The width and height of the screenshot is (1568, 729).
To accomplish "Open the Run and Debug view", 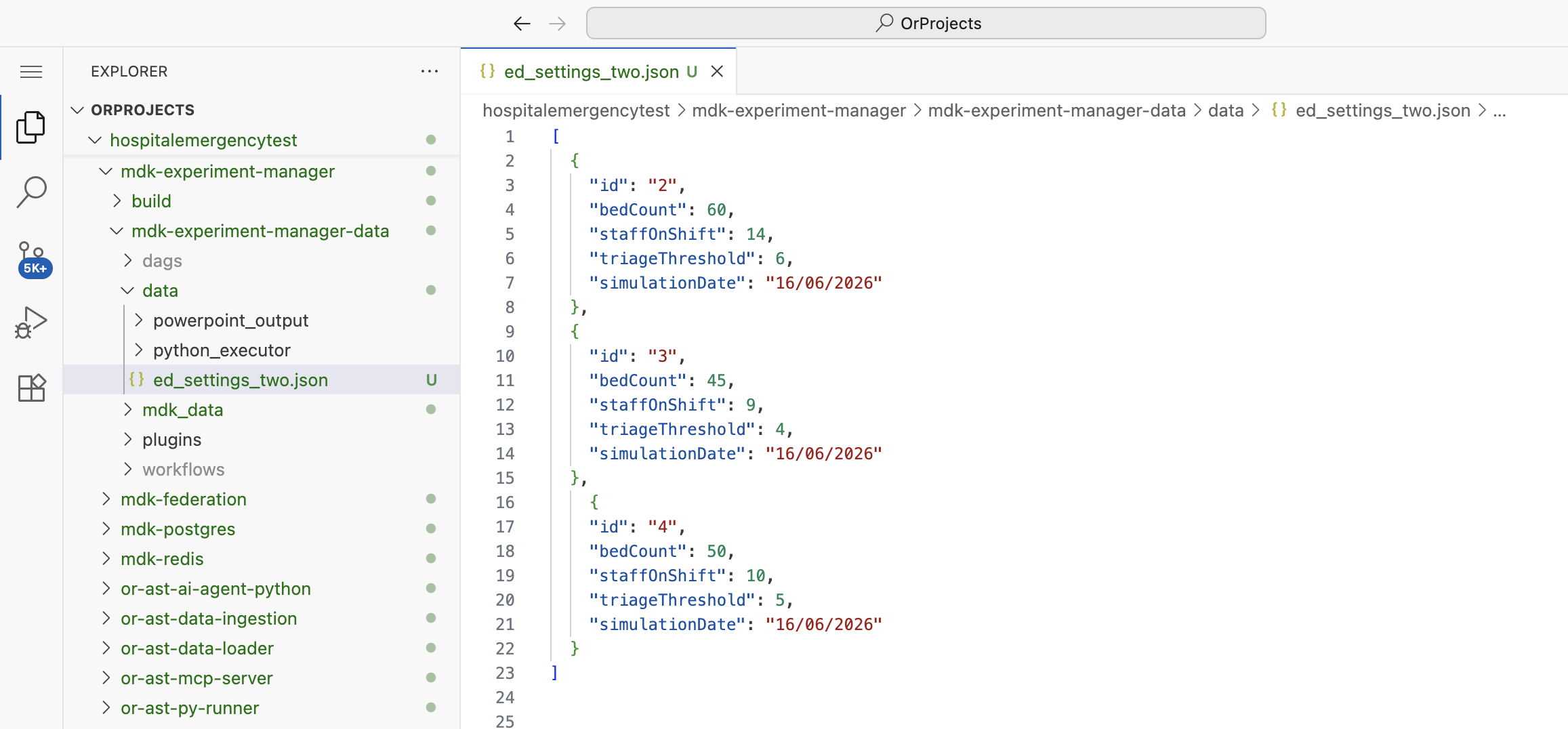I will click(31, 322).
